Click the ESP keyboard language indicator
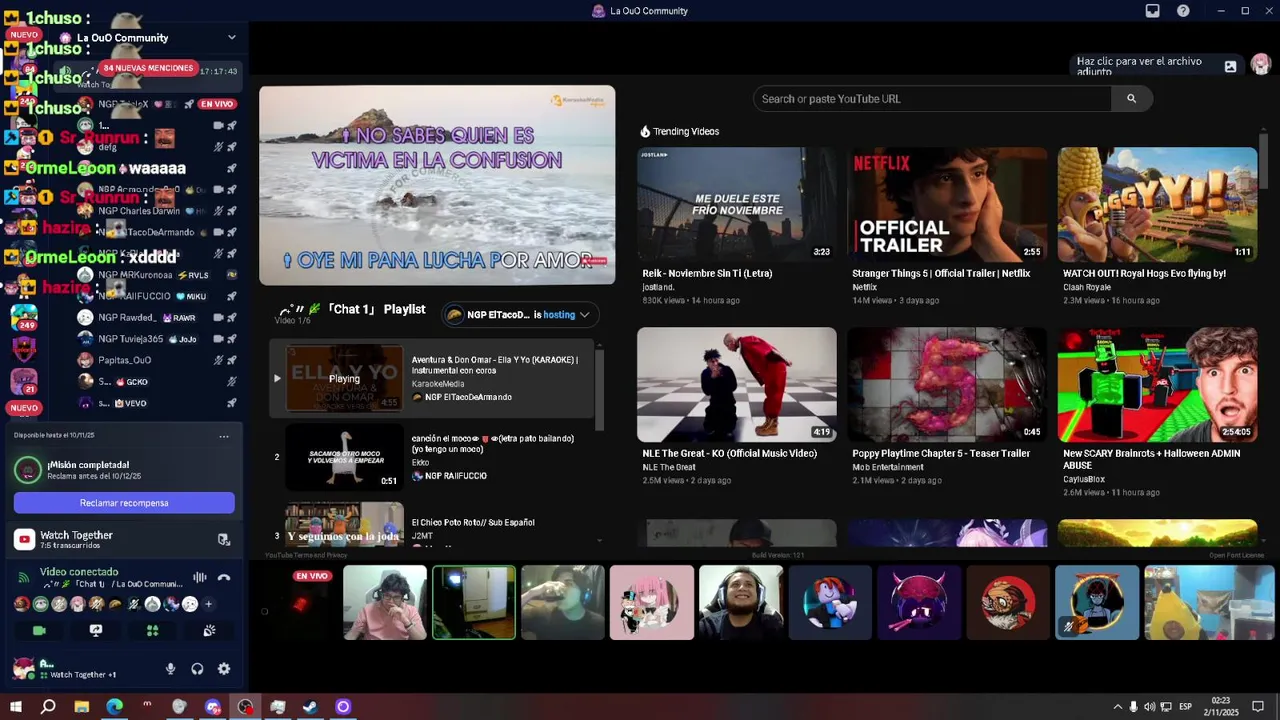Viewport: 1280px width, 720px height. click(x=1185, y=707)
